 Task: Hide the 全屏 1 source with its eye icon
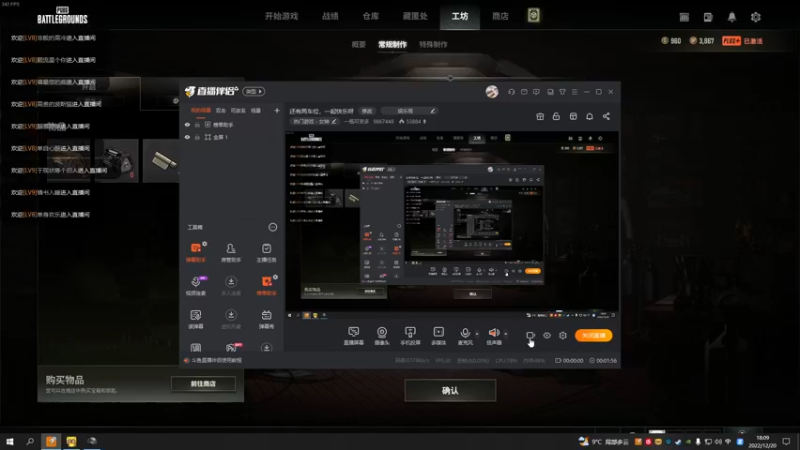click(x=187, y=137)
